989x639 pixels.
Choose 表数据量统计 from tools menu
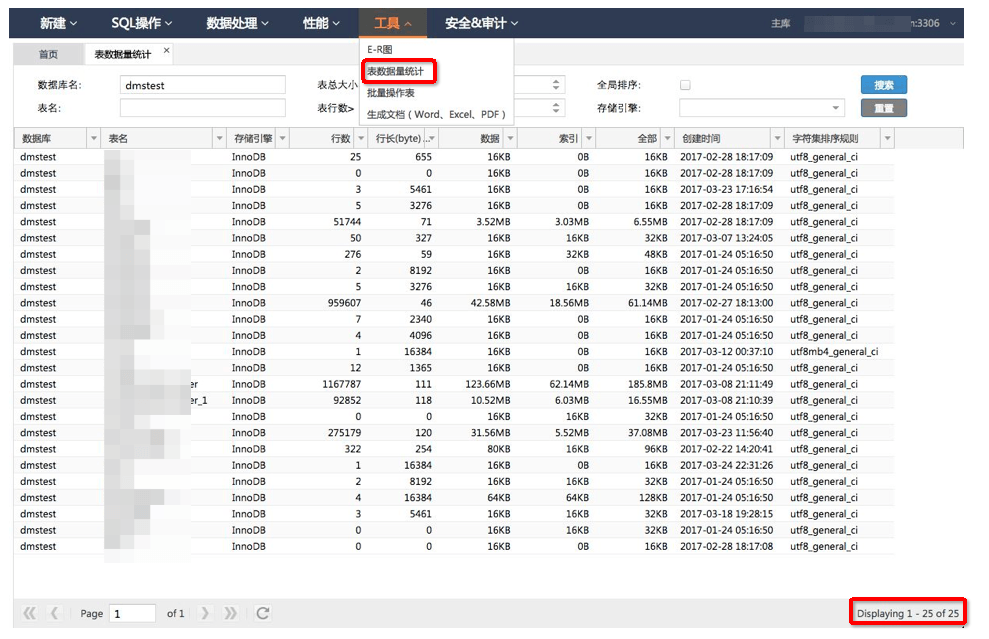coord(395,71)
